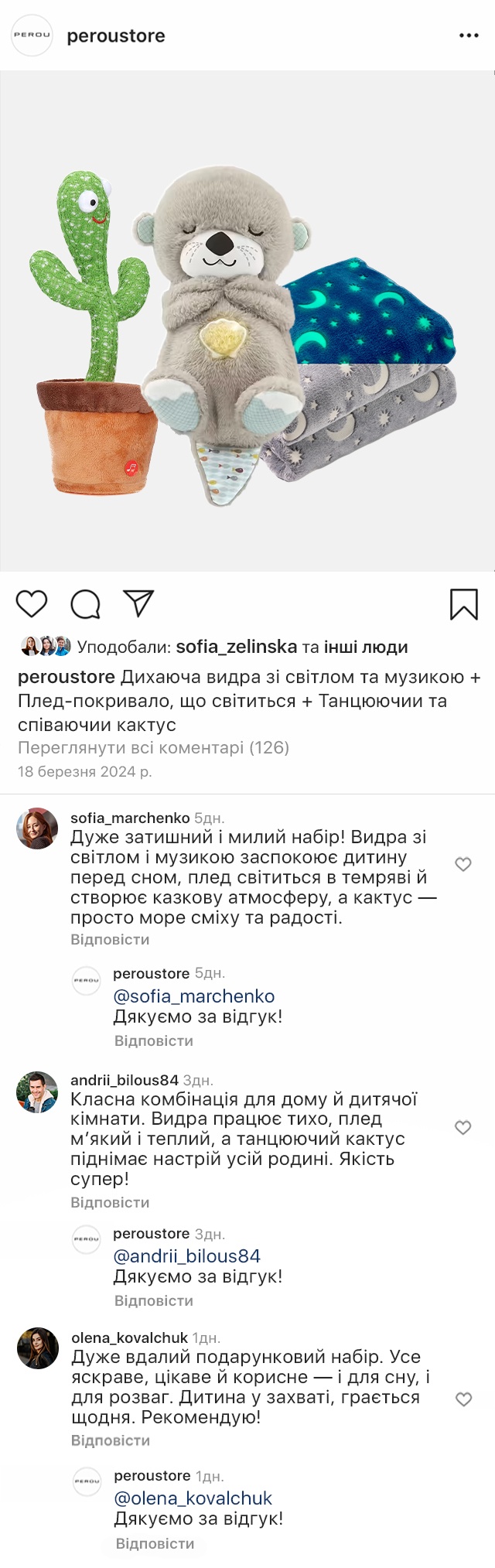Open the post comment bubble icon
The width and height of the screenshot is (495, 1568).
85,604
